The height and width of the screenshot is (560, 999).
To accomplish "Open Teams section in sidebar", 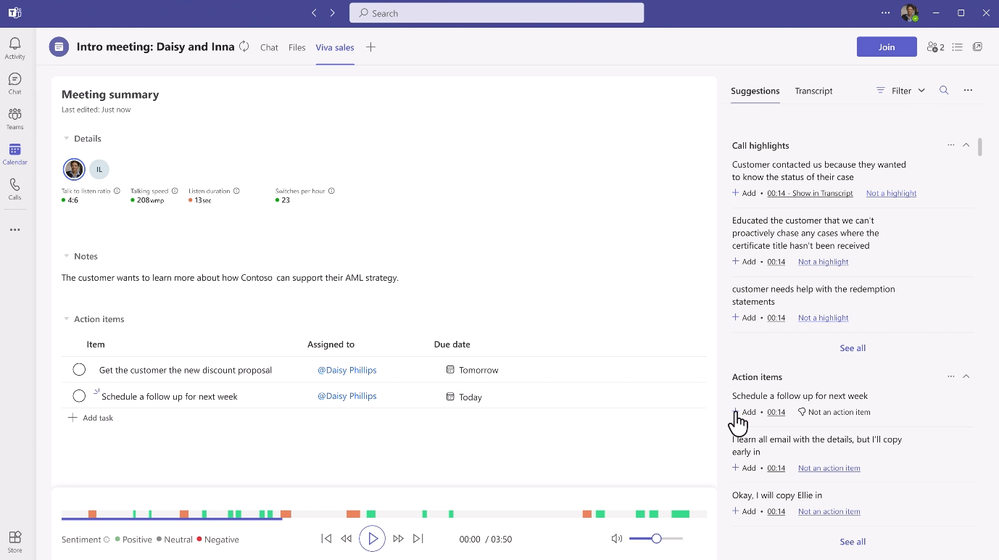I will [15, 118].
